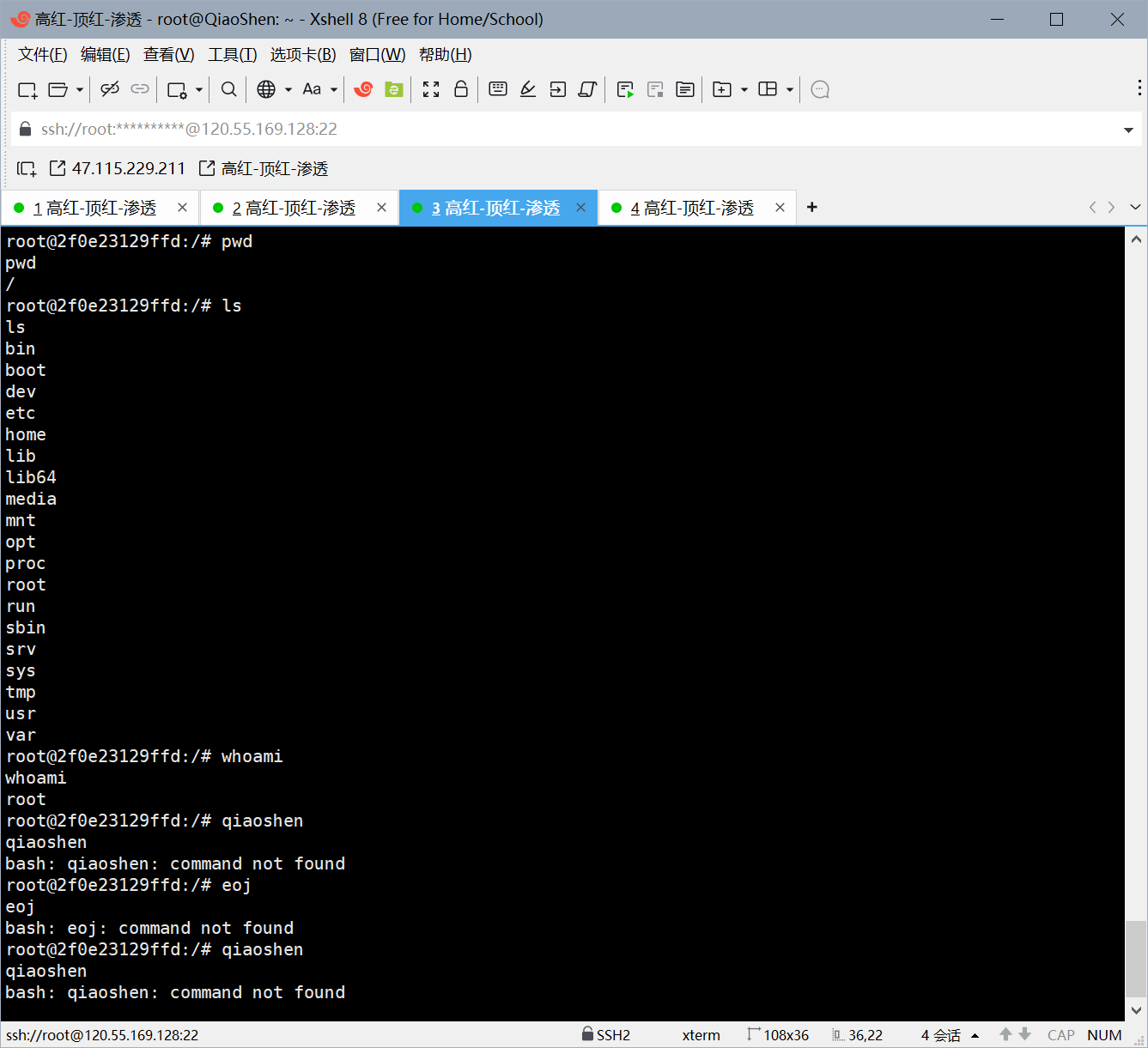1148x1048 pixels.
Task: Switch to tab 4 高红-顶红-渗透
Action: tap(691, 208)
